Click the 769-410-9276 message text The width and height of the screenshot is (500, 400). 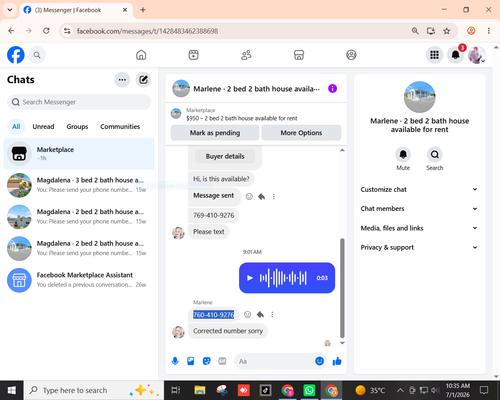[x=214, y=215]
